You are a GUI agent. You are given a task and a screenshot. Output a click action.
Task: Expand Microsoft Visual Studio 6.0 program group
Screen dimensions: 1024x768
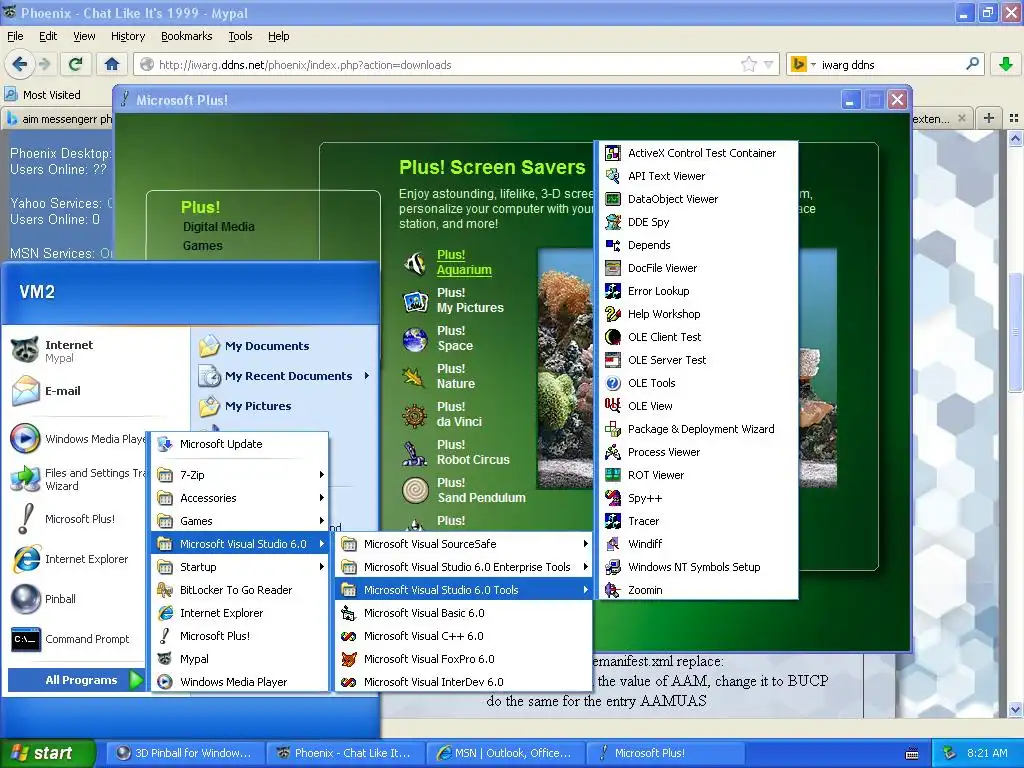(240, 543)
